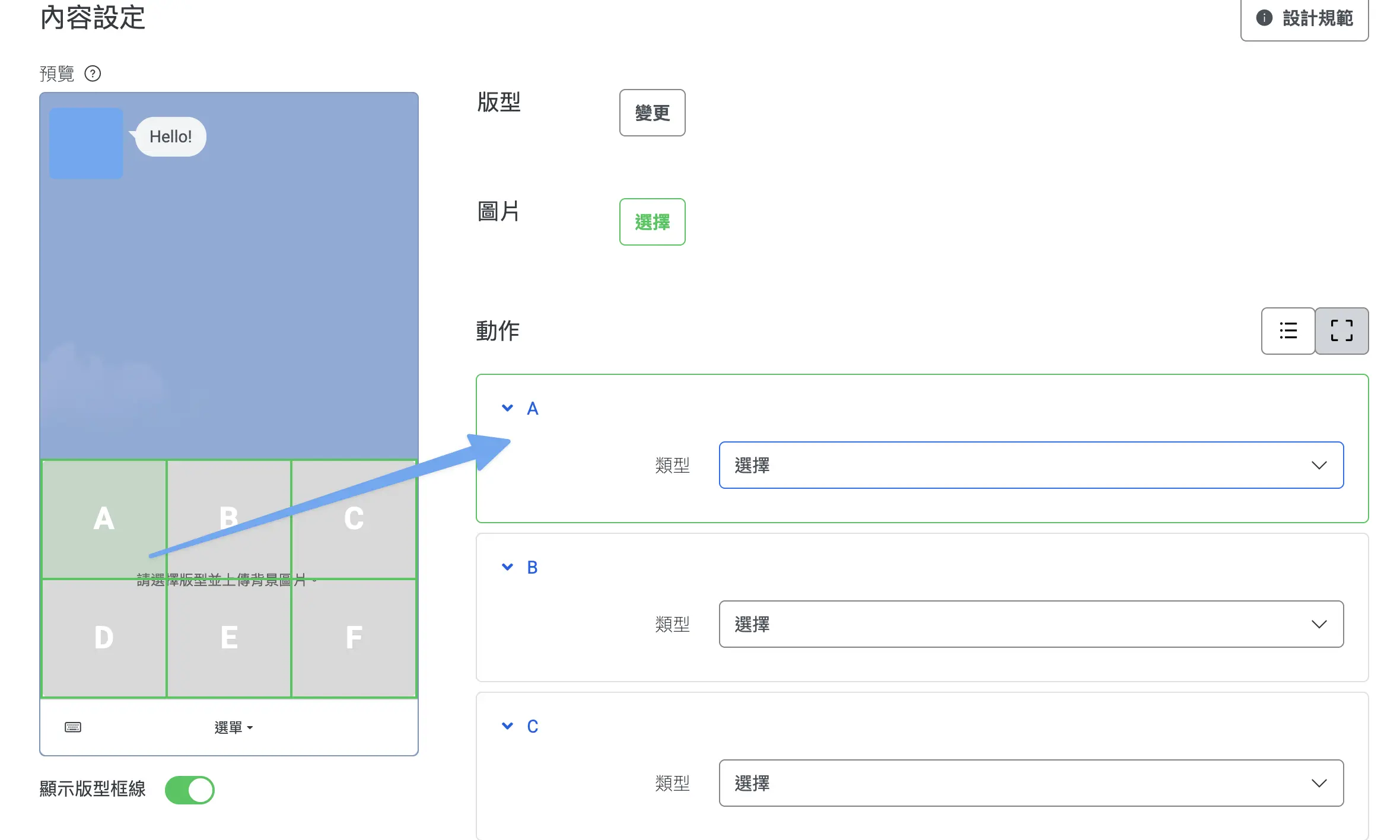
Task: Switch actions to list view icon
Action: coord(1288,330)
